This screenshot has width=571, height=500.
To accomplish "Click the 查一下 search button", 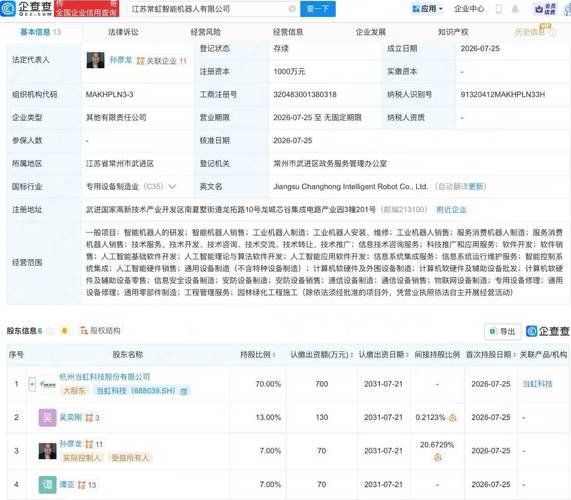I will click(x=318, y=9).
